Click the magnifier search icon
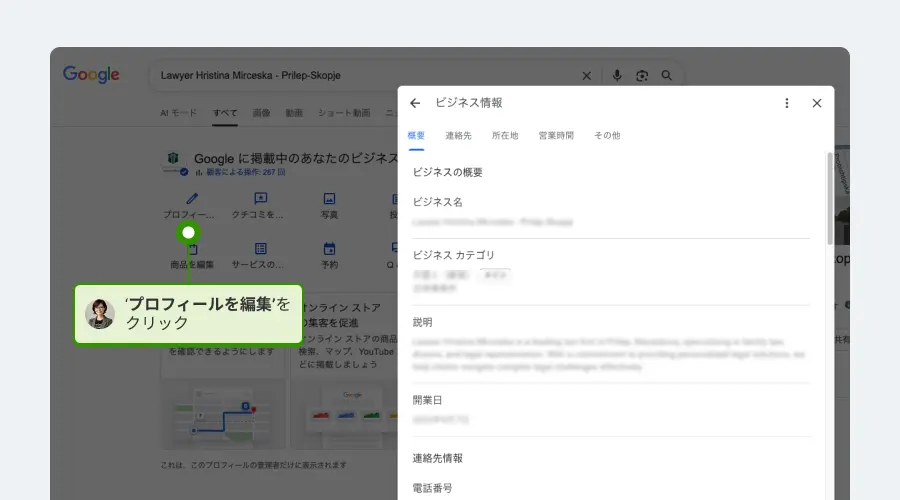Image resolution: width=900 pixels, height=500 pixels. [x=667, y=75]
